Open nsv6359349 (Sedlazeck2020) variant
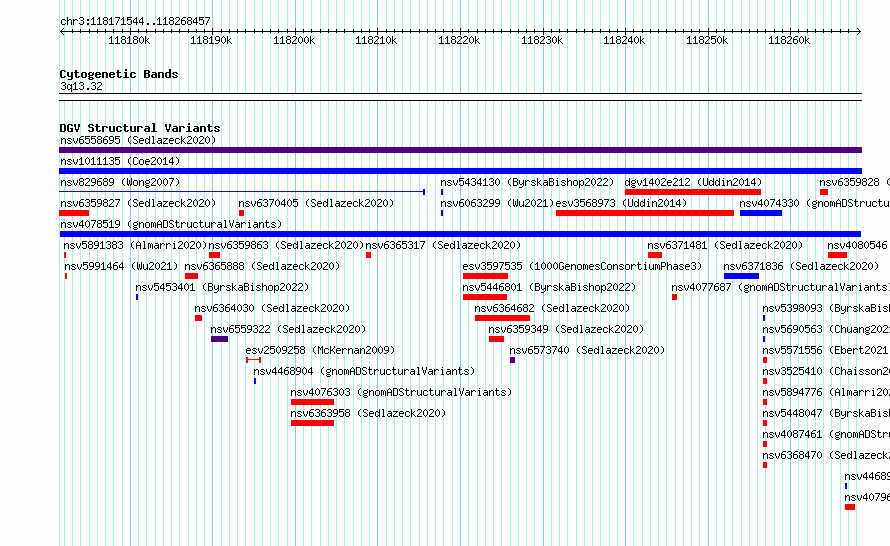Image resolution: width=890 pixels, height=546 pixels. pos(566,329)
